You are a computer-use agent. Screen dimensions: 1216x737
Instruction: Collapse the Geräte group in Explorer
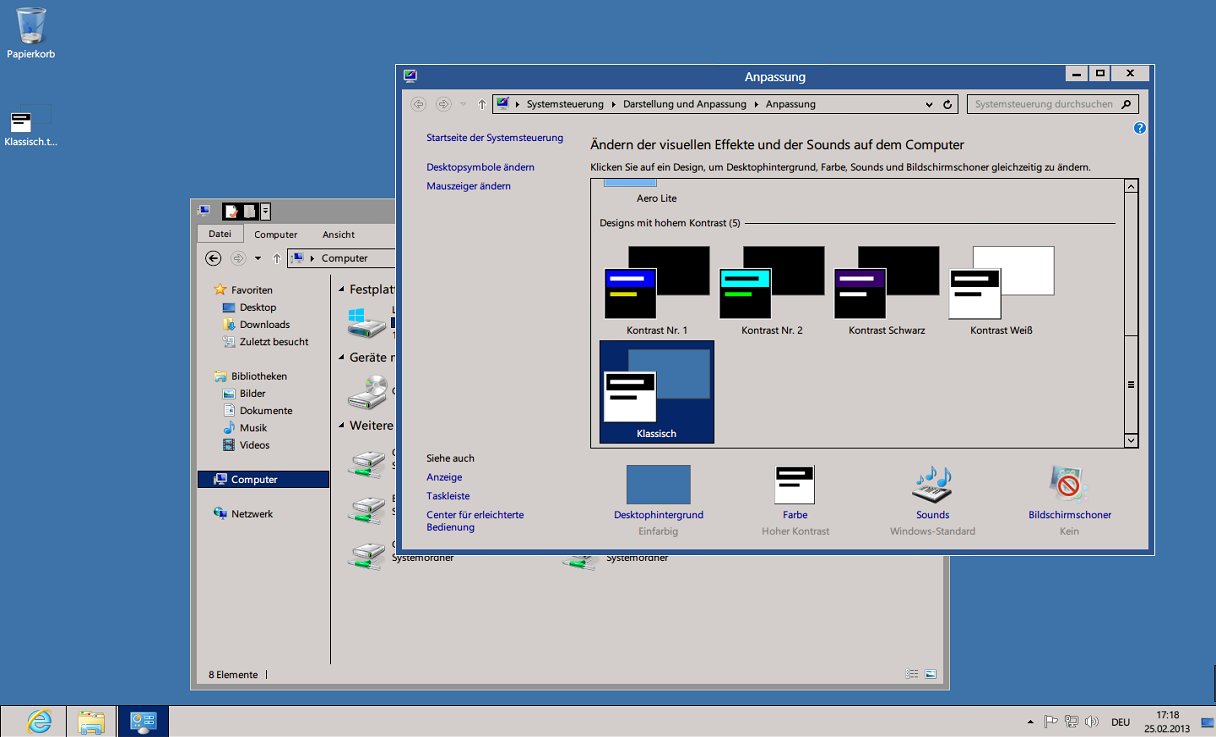(341, 357)
